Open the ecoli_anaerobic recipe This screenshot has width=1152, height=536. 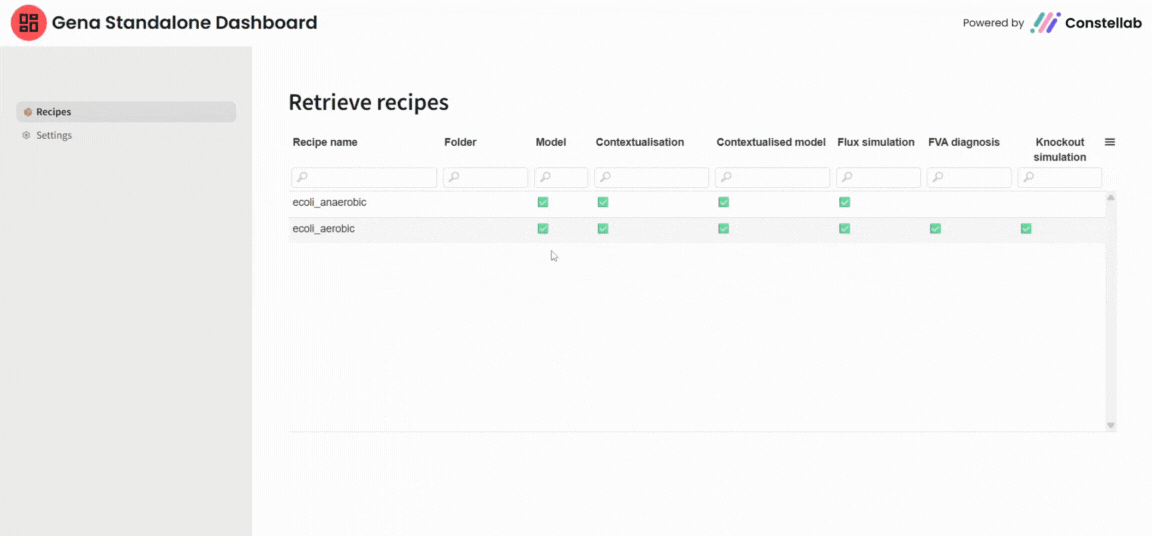330,202
